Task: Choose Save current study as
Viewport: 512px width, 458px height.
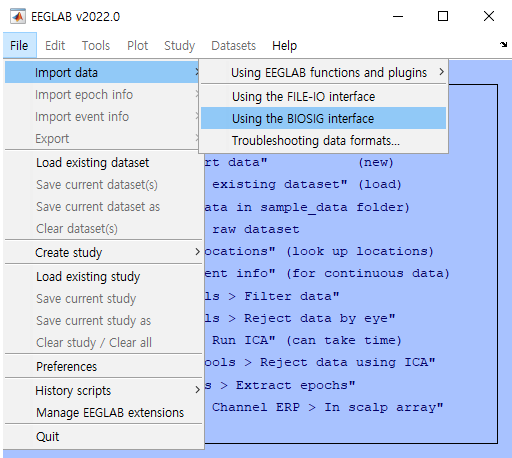Action: [103, 321]
